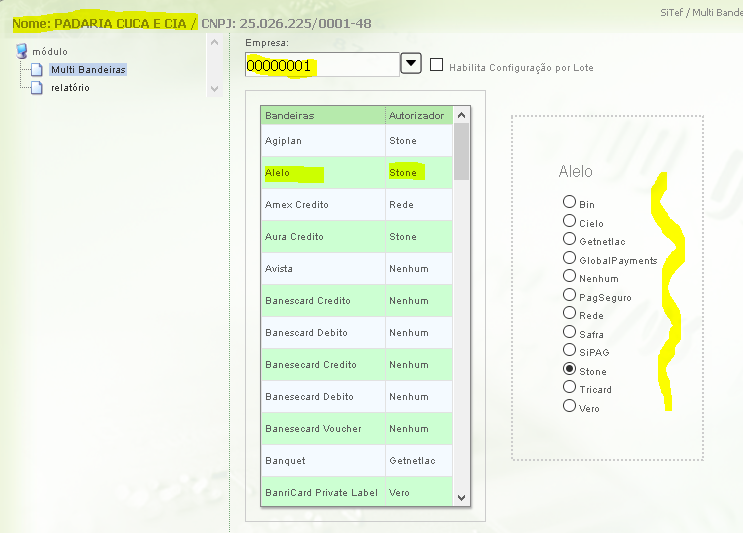The image size is (743, 533).
Task: Select the SiPAG radio option
Action: point(569,350)
